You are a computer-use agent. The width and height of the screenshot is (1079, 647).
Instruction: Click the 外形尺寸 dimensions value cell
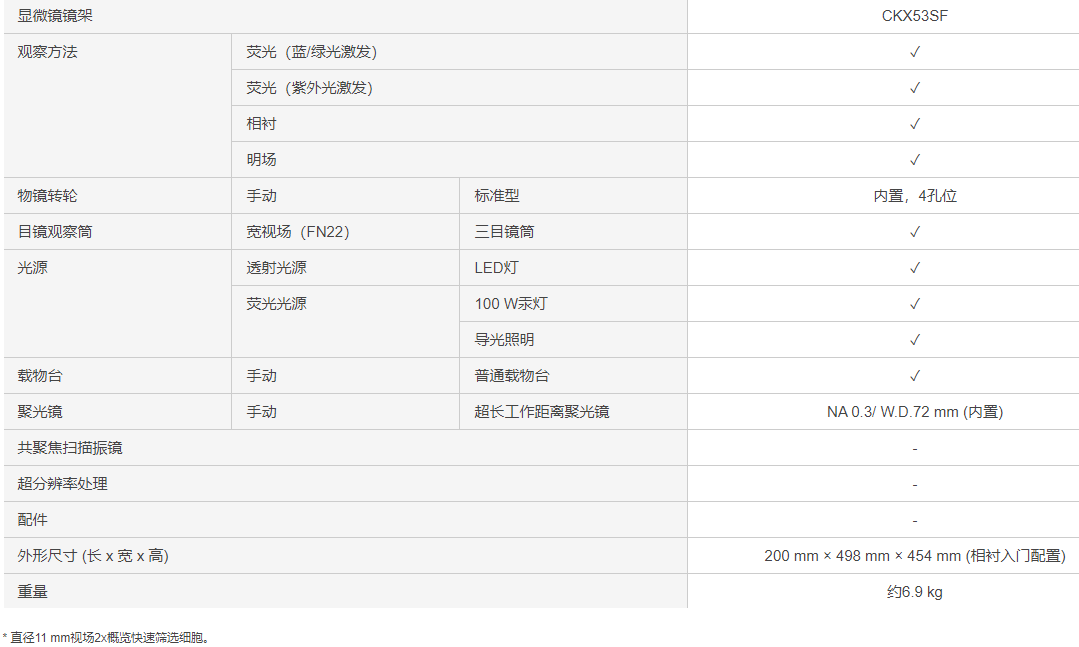pos(914,556)
